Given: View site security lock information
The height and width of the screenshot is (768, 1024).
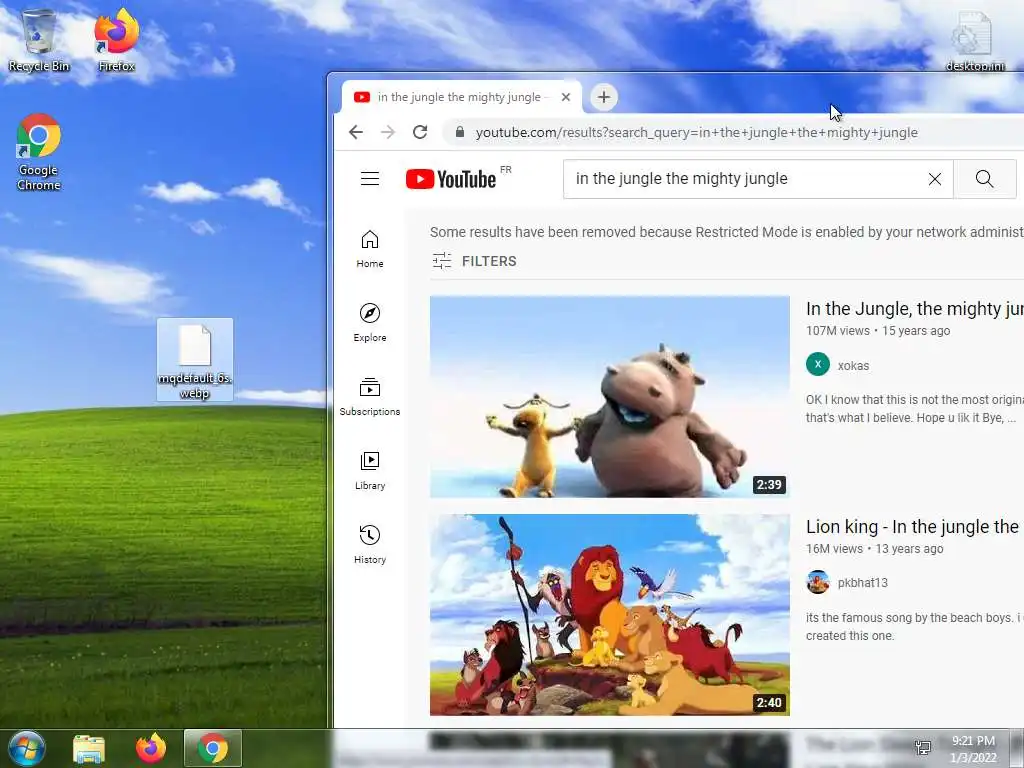Looking at the screenshot, I should [x=460, y=133].
